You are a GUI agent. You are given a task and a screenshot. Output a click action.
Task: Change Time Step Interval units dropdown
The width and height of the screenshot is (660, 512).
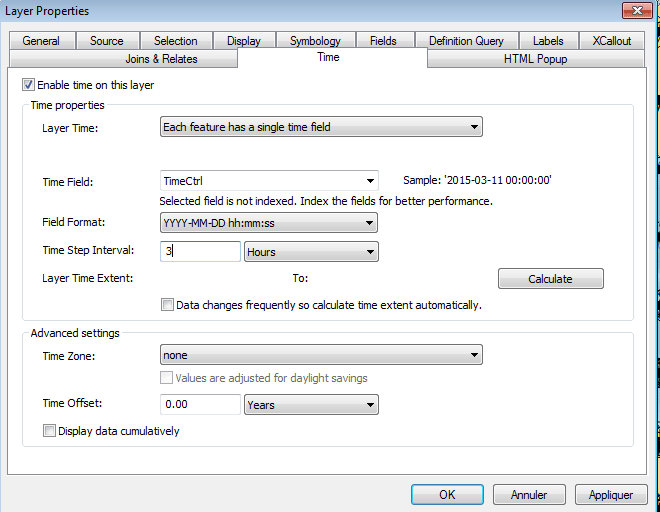pos(311,252)
